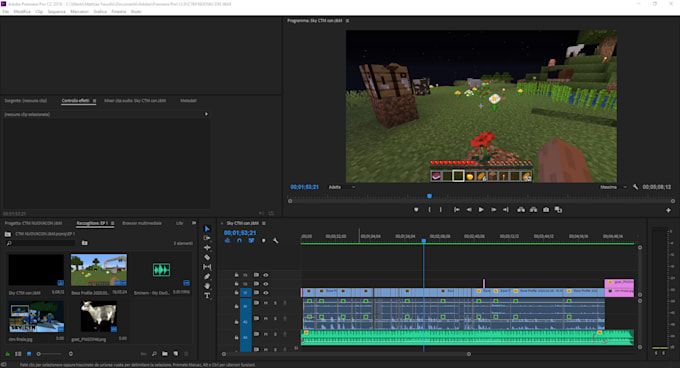The width and height of the screenshot is (680, 368).
Task: Add marker in timeline panel
Action: (x=263, y=241)
